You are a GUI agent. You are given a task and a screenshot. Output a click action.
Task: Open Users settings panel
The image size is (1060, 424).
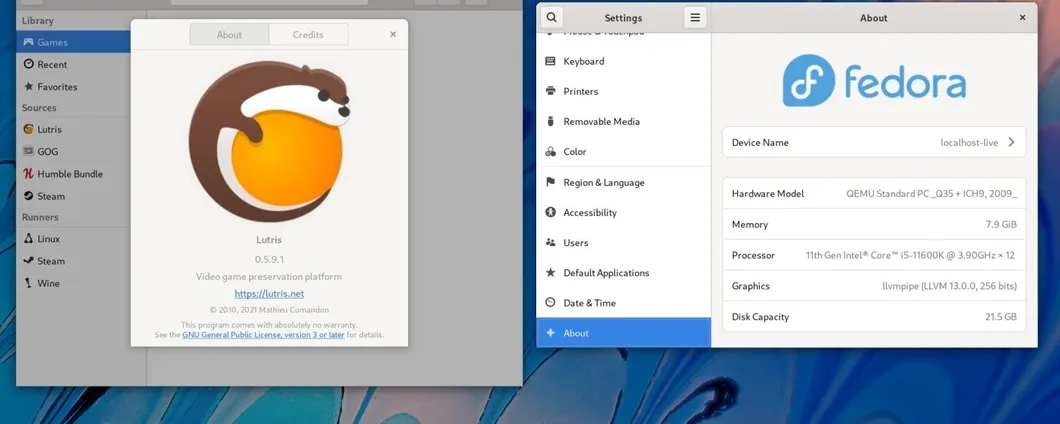(623, 242)
